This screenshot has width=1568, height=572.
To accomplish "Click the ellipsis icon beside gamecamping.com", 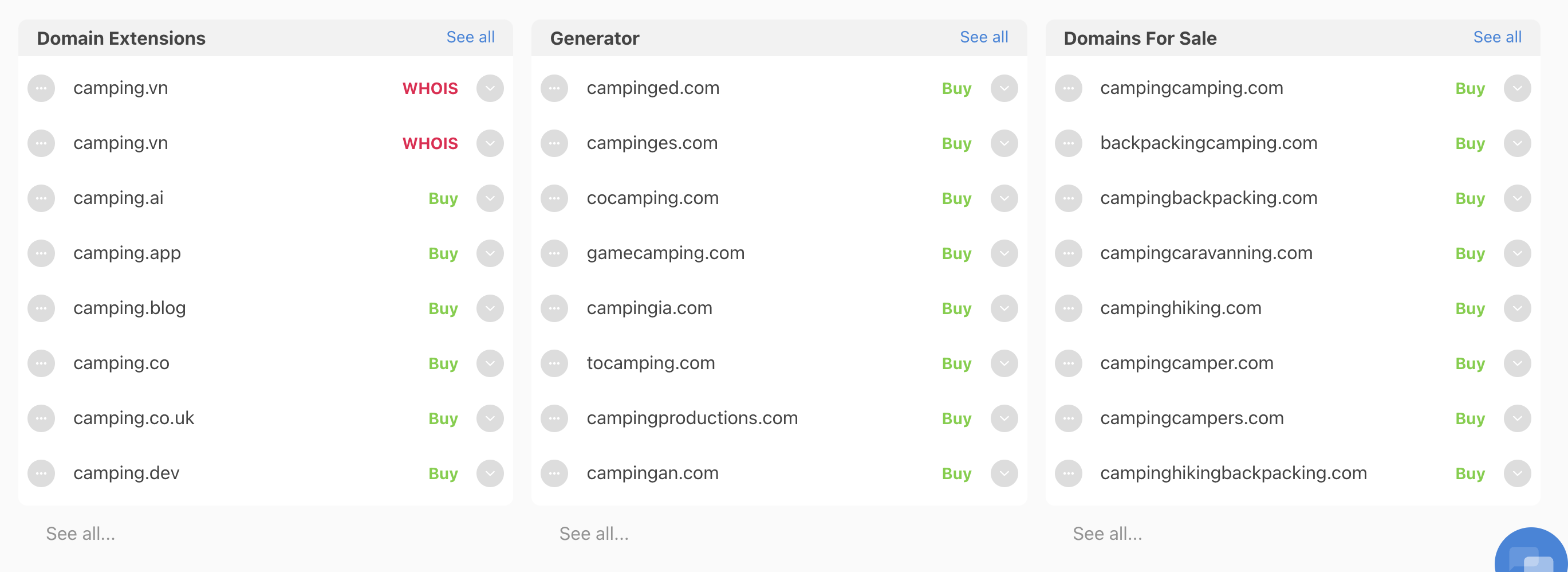I will pyautogui.click(x=554, y=253).
